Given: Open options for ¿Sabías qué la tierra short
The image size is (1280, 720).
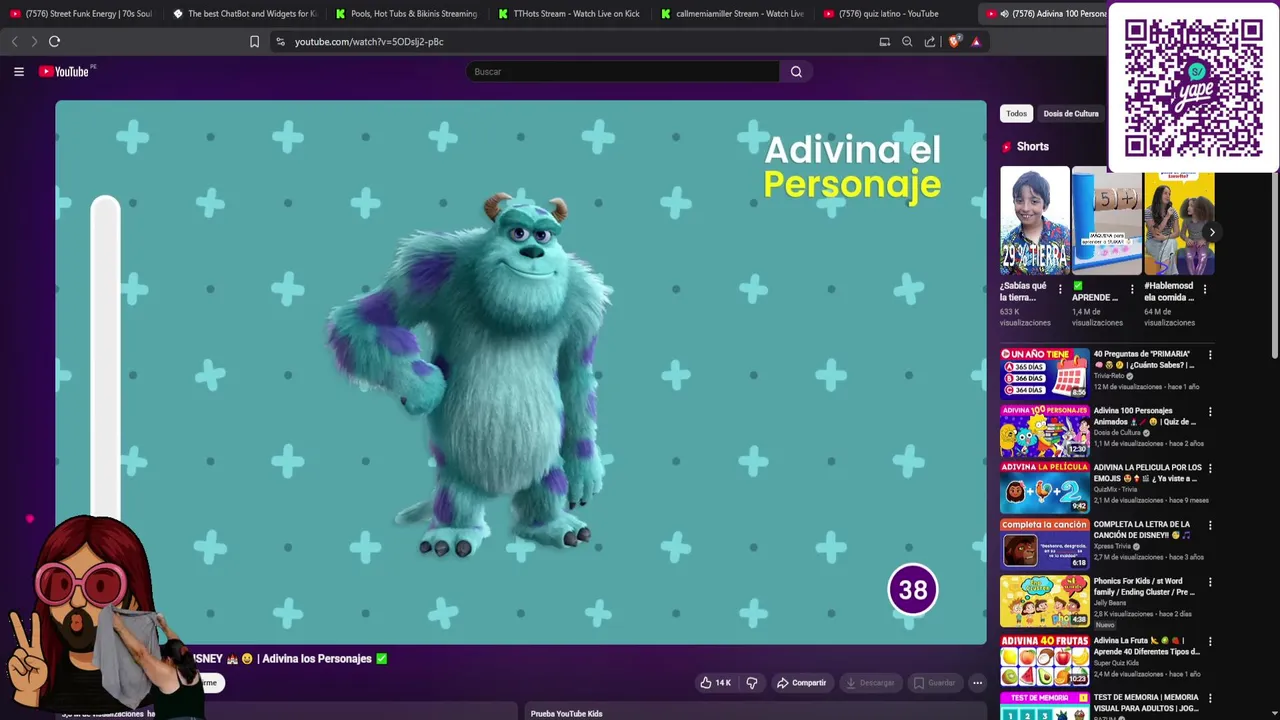Looking at the screenshot, I should coord(1060,289).
